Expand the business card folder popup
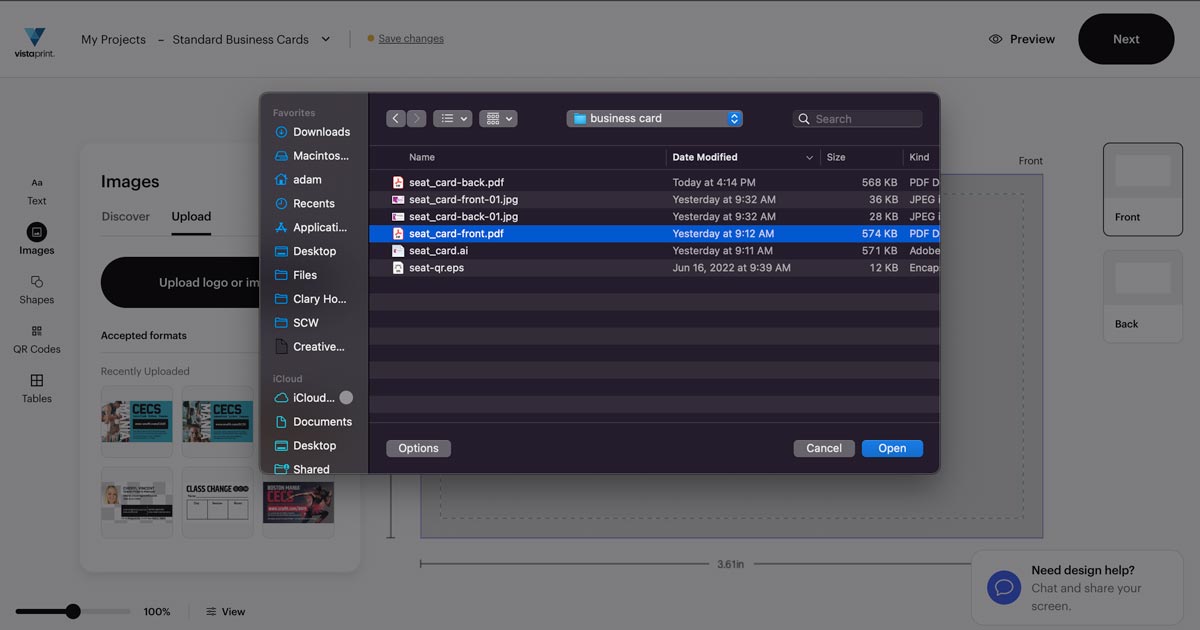1200x630 pixels. [x=734, y=118]
